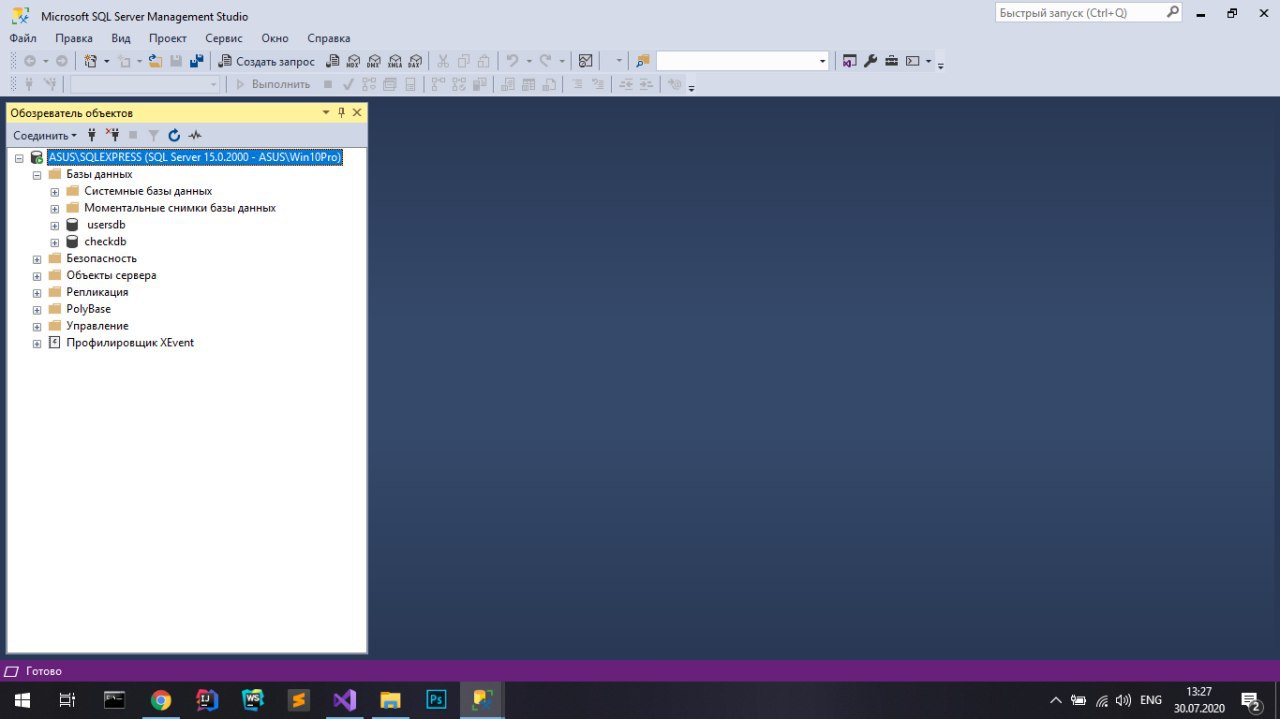Refresh the Object Explorer tree
The height and width of the screenshot is (719, 1280).
point(174,135)
